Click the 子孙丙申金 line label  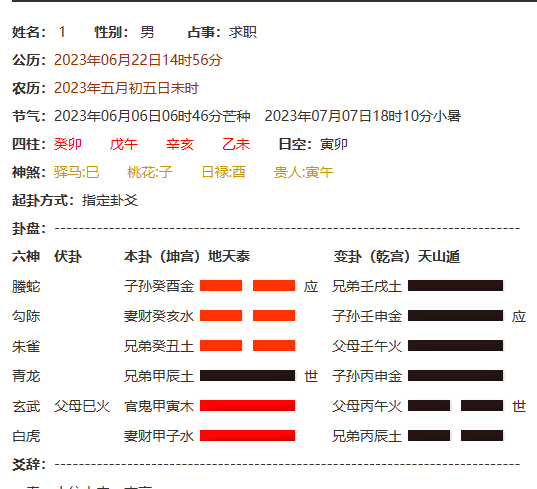pyautogui.click(x=367, y=376)
